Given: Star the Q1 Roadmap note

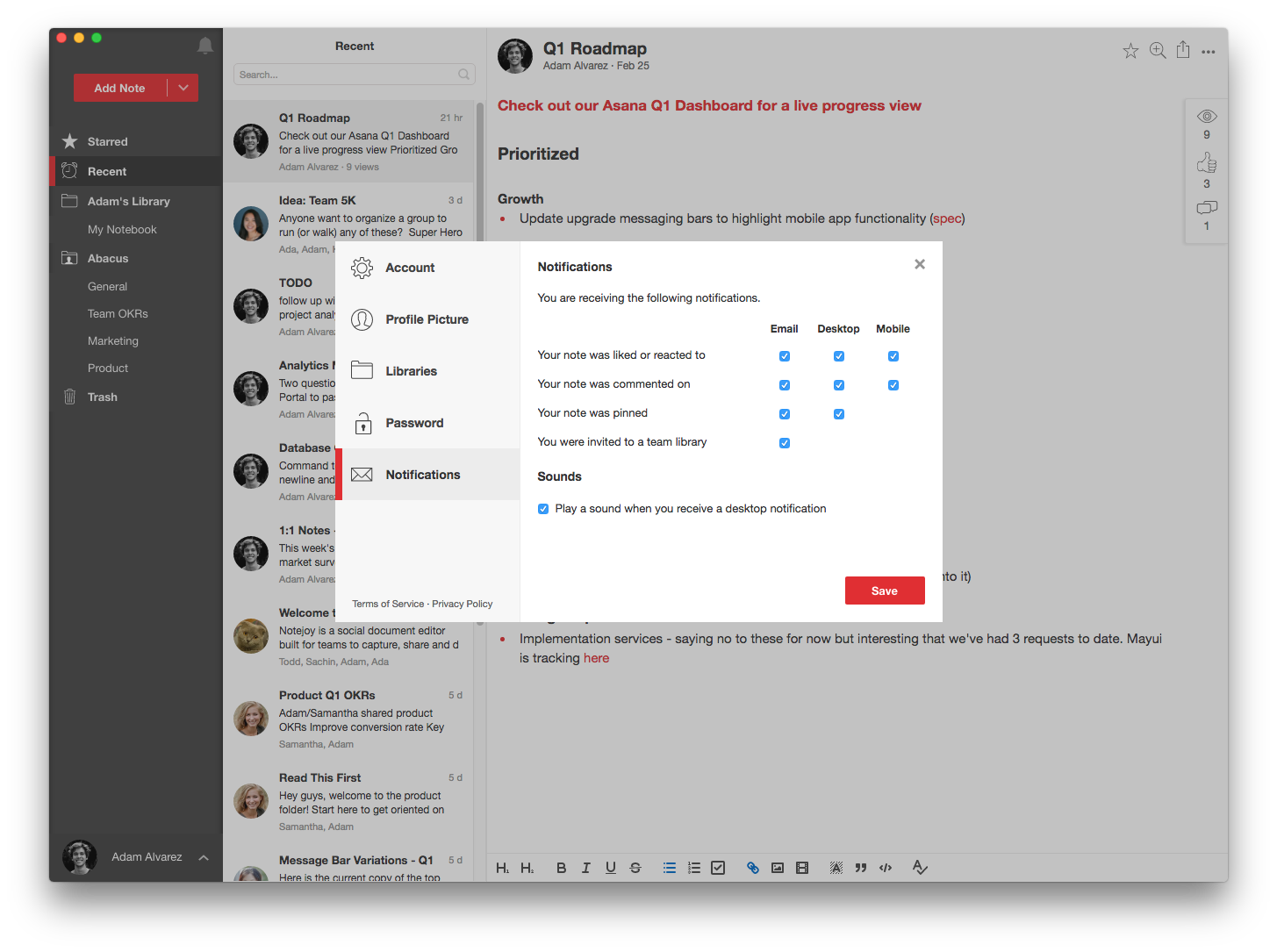Looking at the screenshot, I should (x=1130, y=51).
